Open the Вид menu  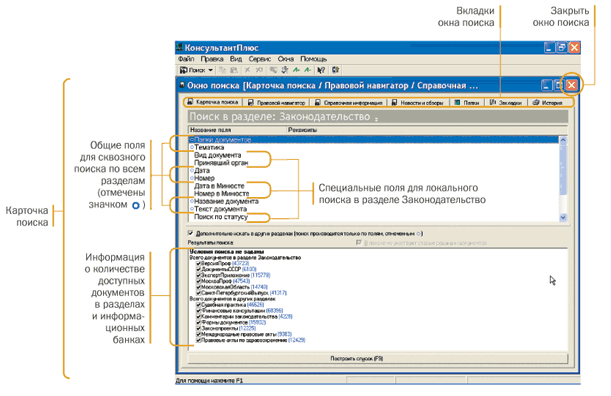click(236, 59)
